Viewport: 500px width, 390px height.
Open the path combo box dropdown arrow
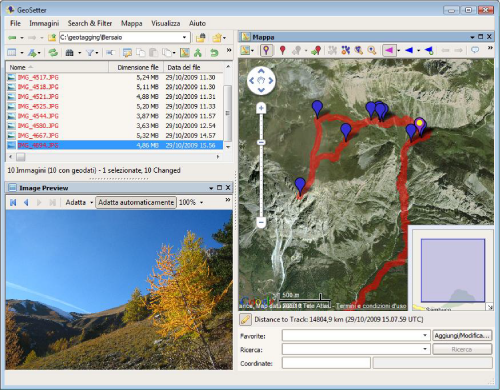tap(184, 37)
